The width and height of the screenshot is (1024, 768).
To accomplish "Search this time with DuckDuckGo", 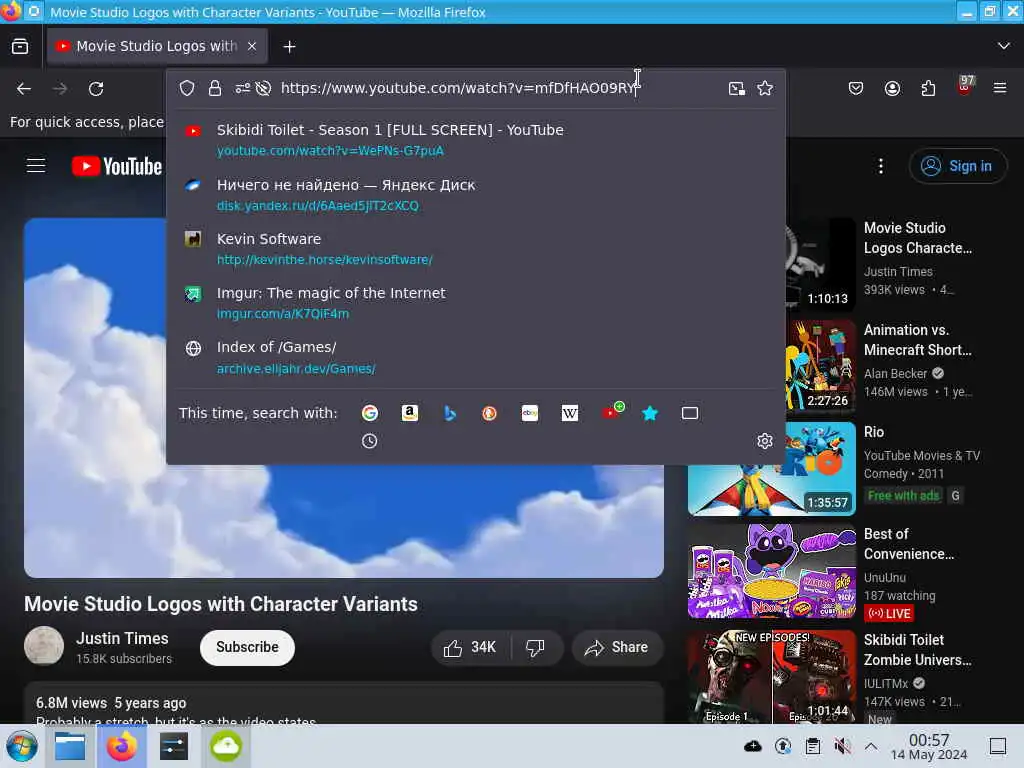I will (489, 413).
